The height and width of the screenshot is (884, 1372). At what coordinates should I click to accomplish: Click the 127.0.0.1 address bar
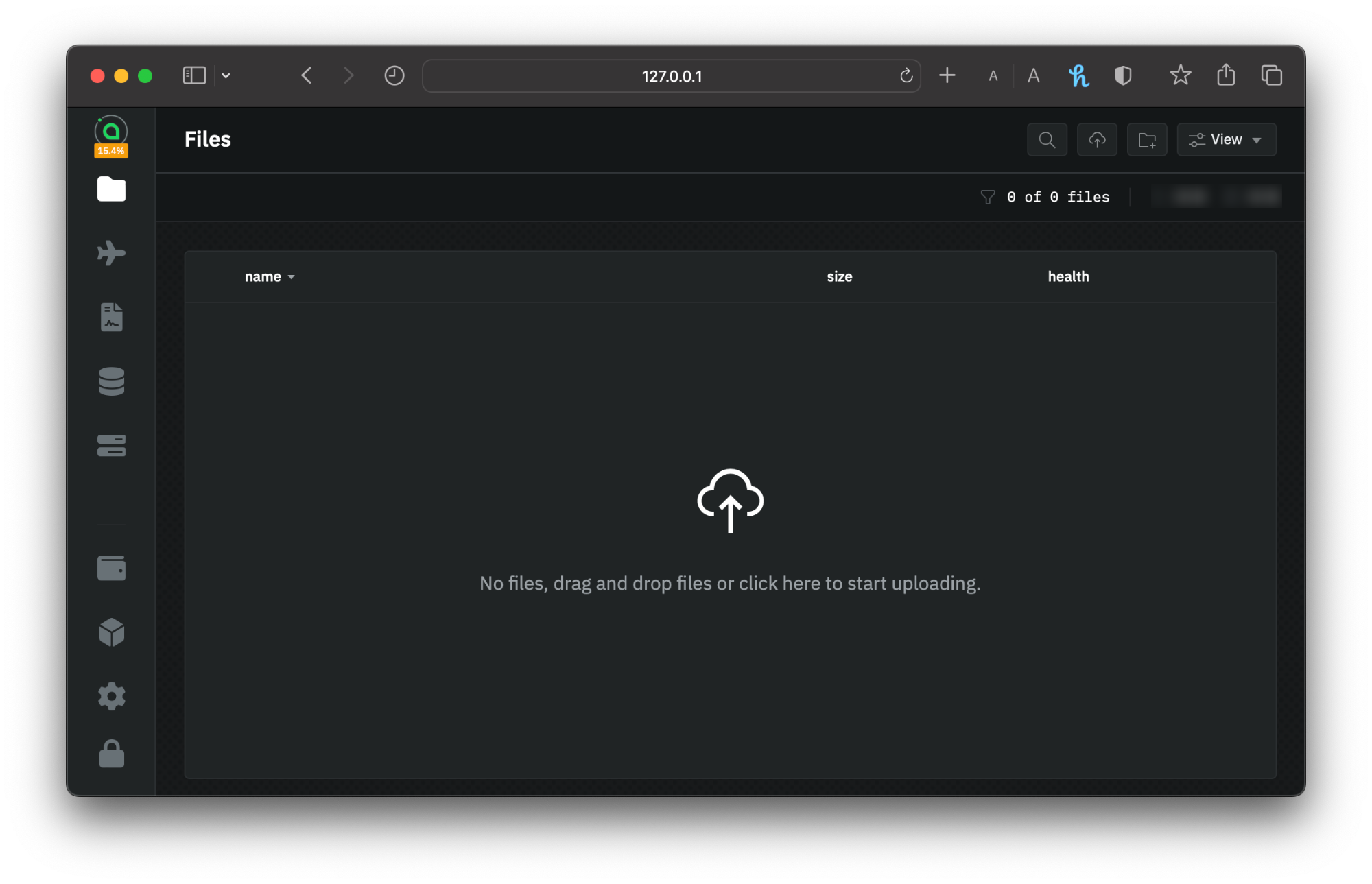pos(671,76)
